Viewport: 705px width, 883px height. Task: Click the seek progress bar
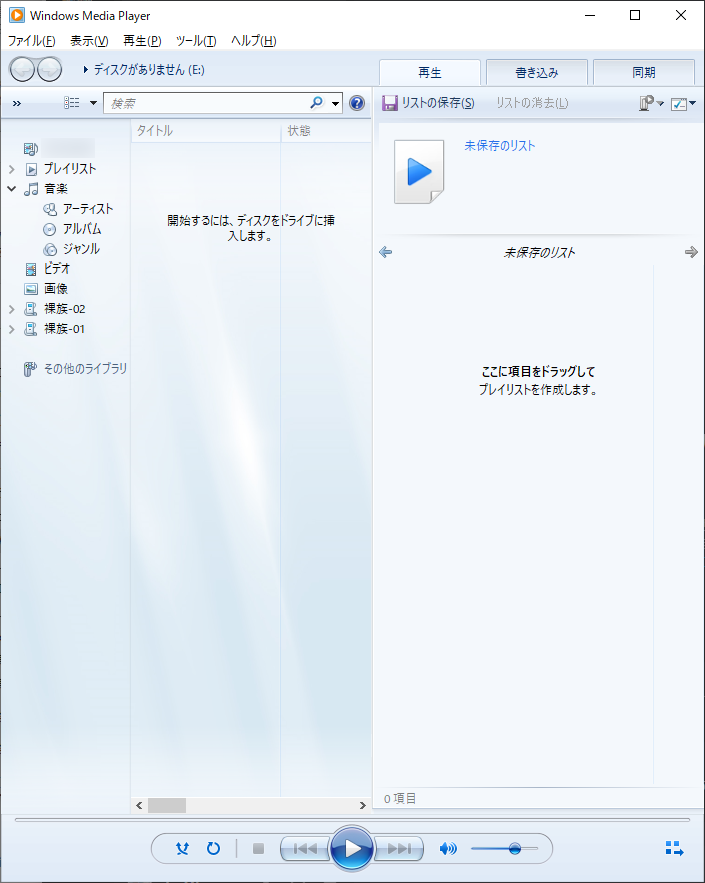coord(352,819)
